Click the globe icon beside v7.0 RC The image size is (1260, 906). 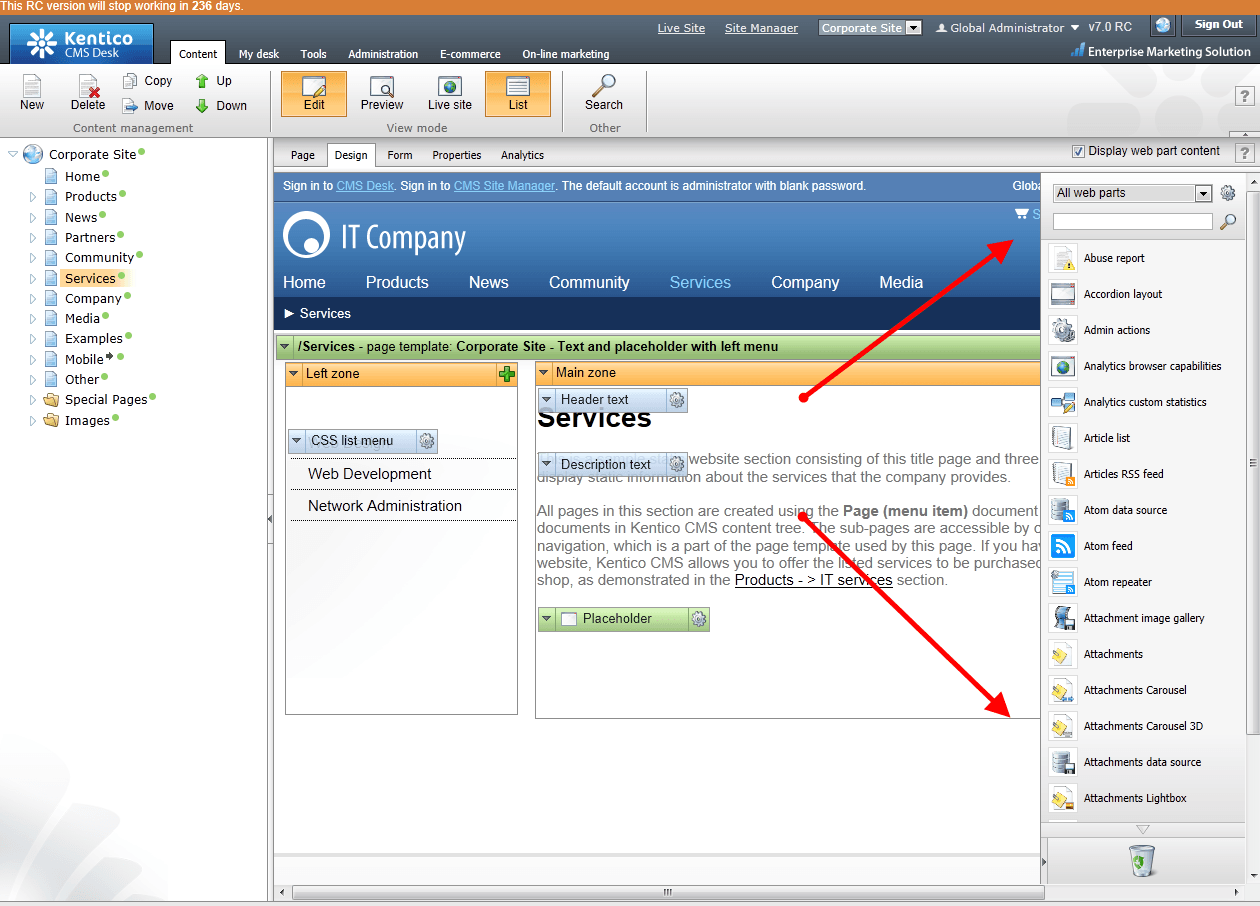coord(1162,26)
